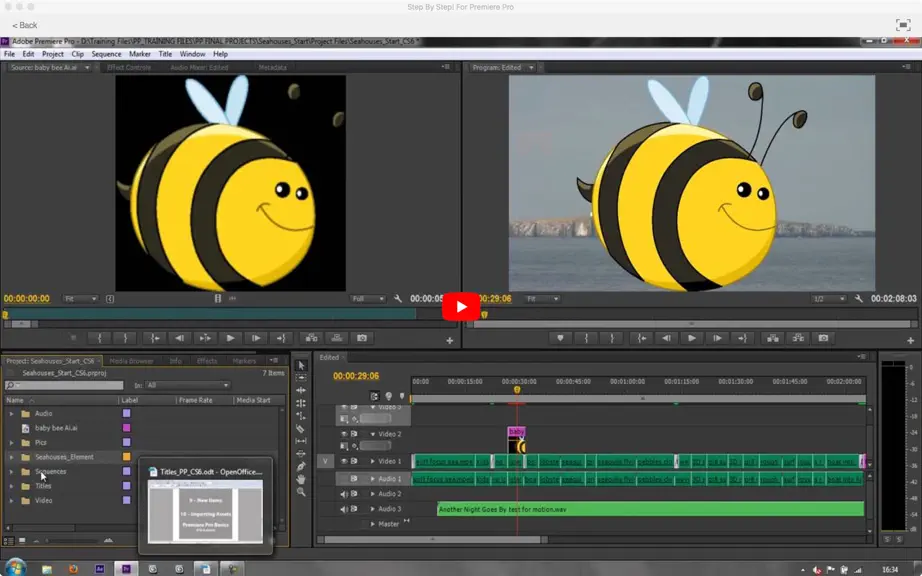
Task: Select the Pen tool
Action: coord(301,467)
